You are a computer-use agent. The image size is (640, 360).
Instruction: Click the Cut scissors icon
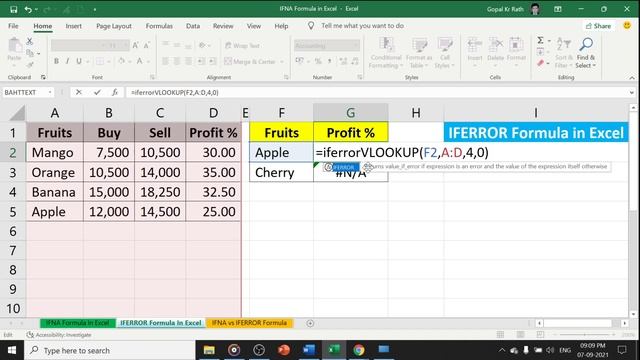pyautogui.click(x=29, y=41)
